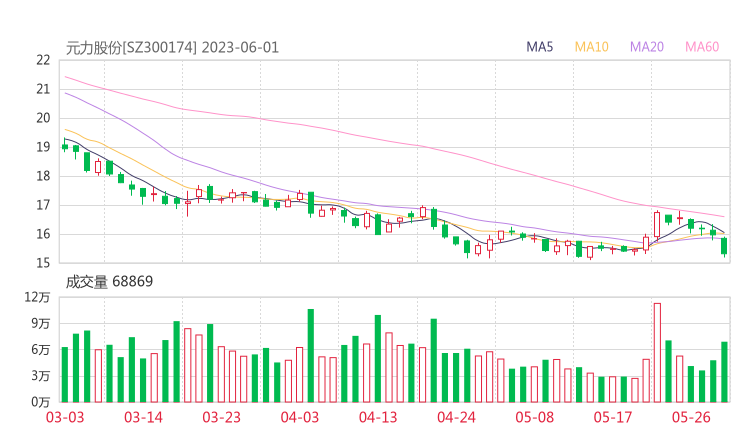The image size is (740, 440).
Task: Click the 03-03 date axis label
Action: tap(65, 417)
